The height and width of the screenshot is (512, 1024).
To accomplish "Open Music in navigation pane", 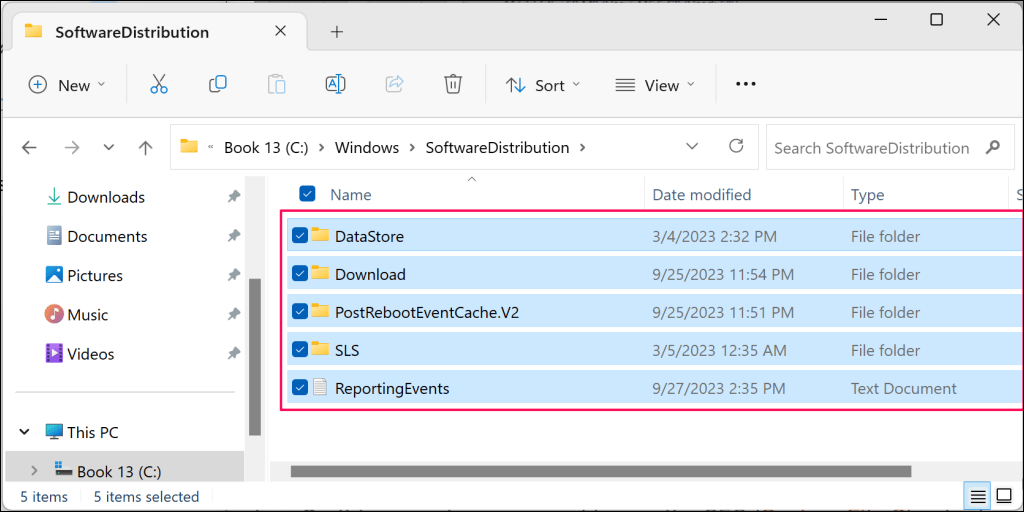I will coord(88,314).
